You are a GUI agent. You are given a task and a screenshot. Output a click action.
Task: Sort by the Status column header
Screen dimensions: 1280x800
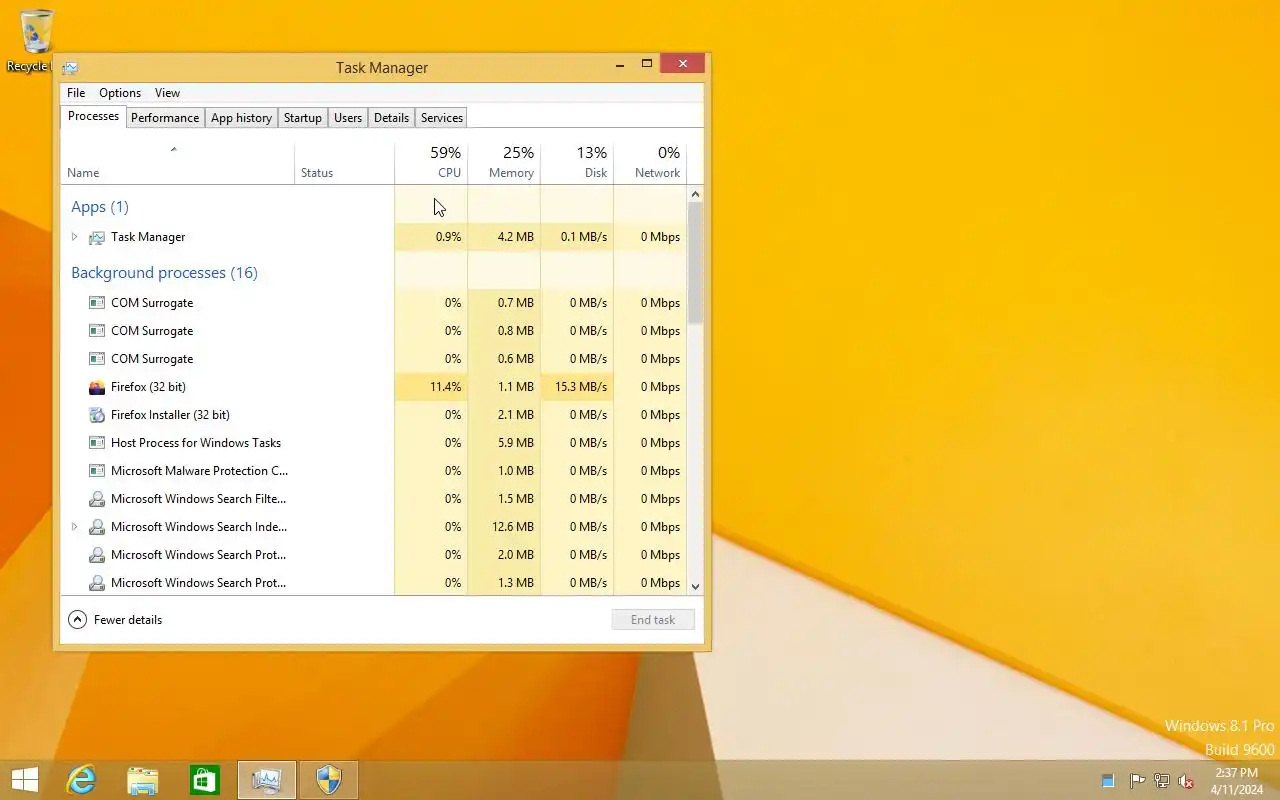pos(344,162)
